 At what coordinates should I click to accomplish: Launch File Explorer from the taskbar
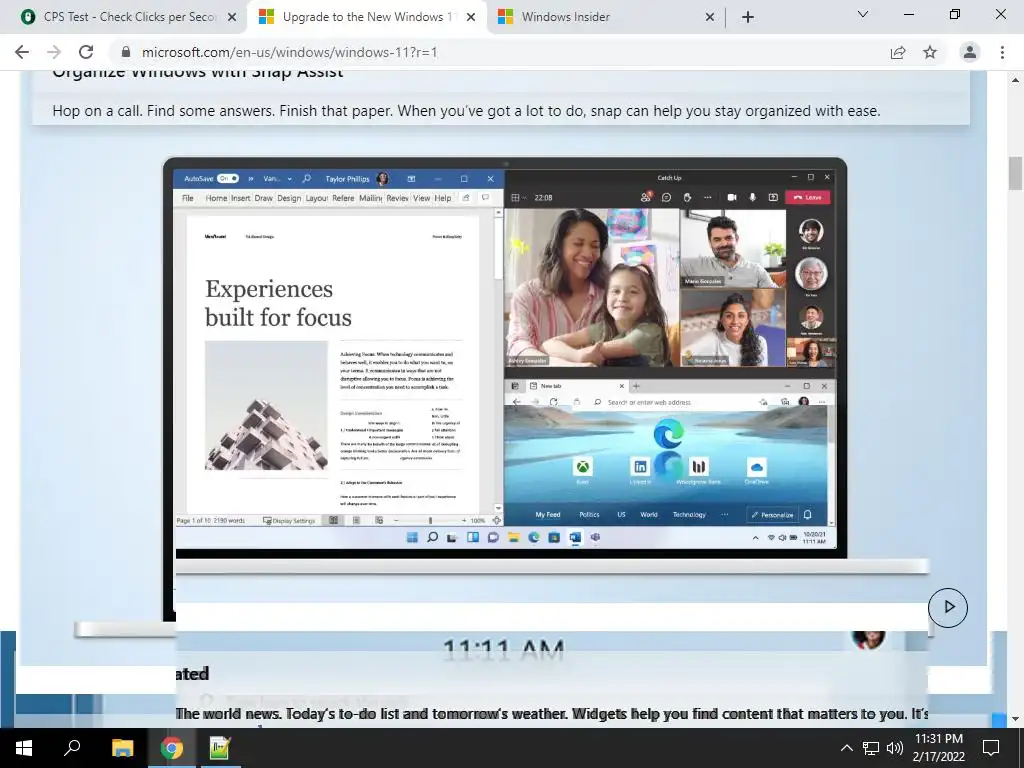click(x=122, y=748)
